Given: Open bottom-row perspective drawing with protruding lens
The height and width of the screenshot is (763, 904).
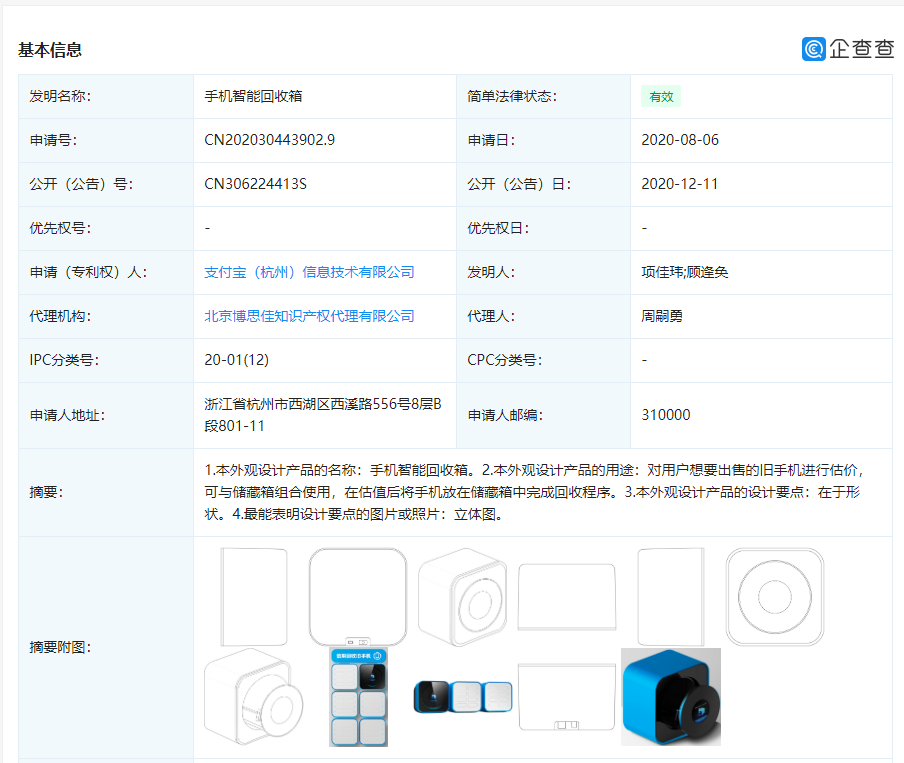Looking at the screenshot, I should click(x=254, y=697).
